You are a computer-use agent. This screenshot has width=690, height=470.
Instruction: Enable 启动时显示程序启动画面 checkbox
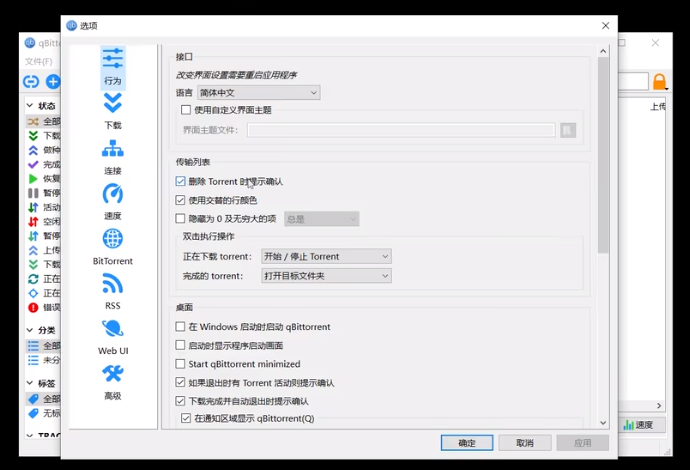(x=180, y=345)
